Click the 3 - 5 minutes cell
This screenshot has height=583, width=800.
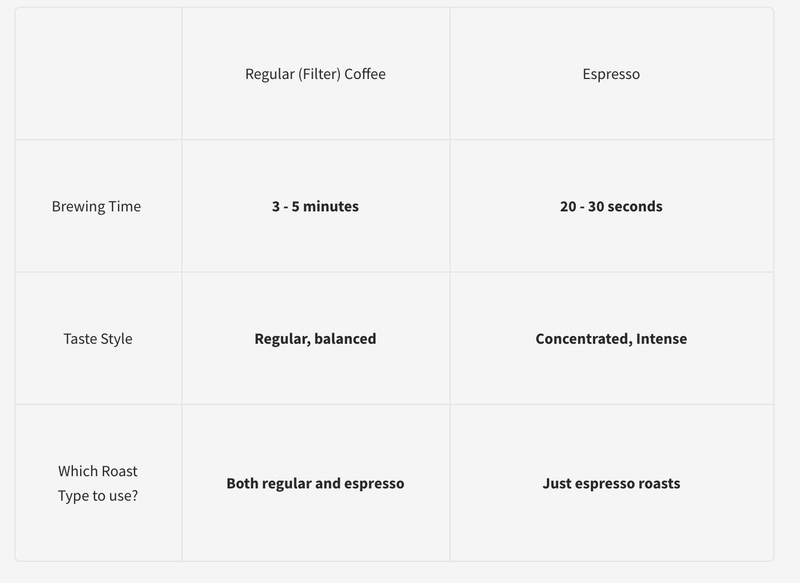315,207
